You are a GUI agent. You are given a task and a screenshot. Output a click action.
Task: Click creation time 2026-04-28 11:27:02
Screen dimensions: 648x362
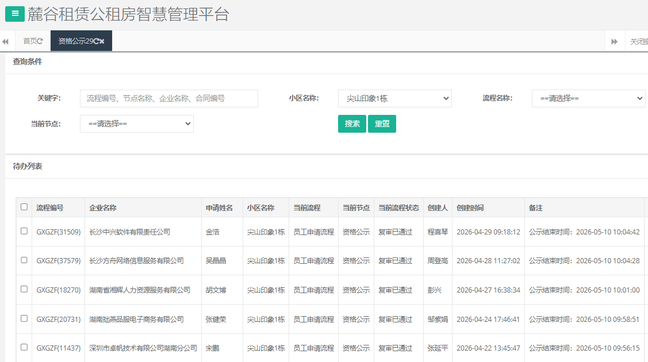(488, 261)
